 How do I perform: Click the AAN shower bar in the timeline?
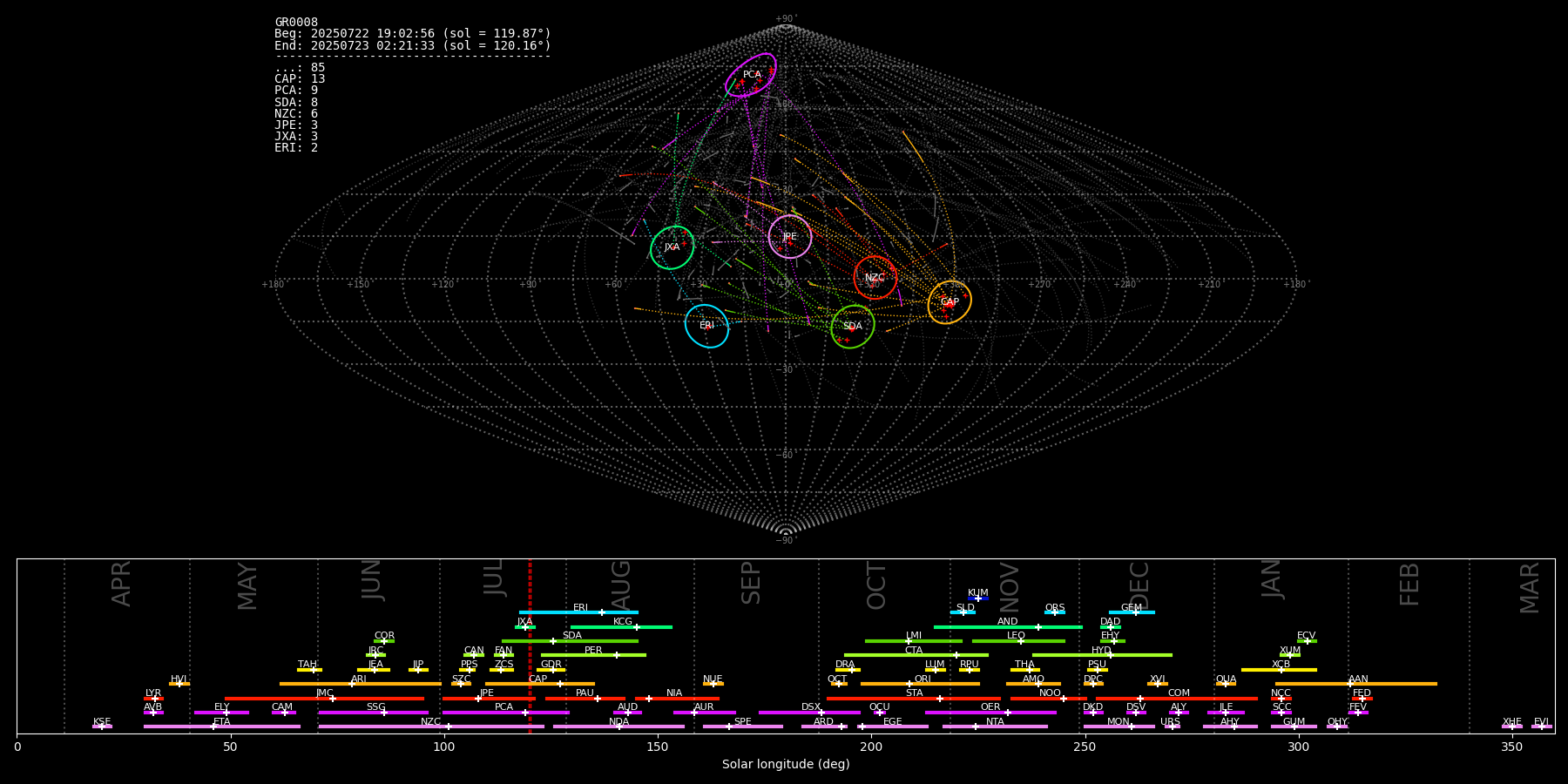(x=1356, y=684)
